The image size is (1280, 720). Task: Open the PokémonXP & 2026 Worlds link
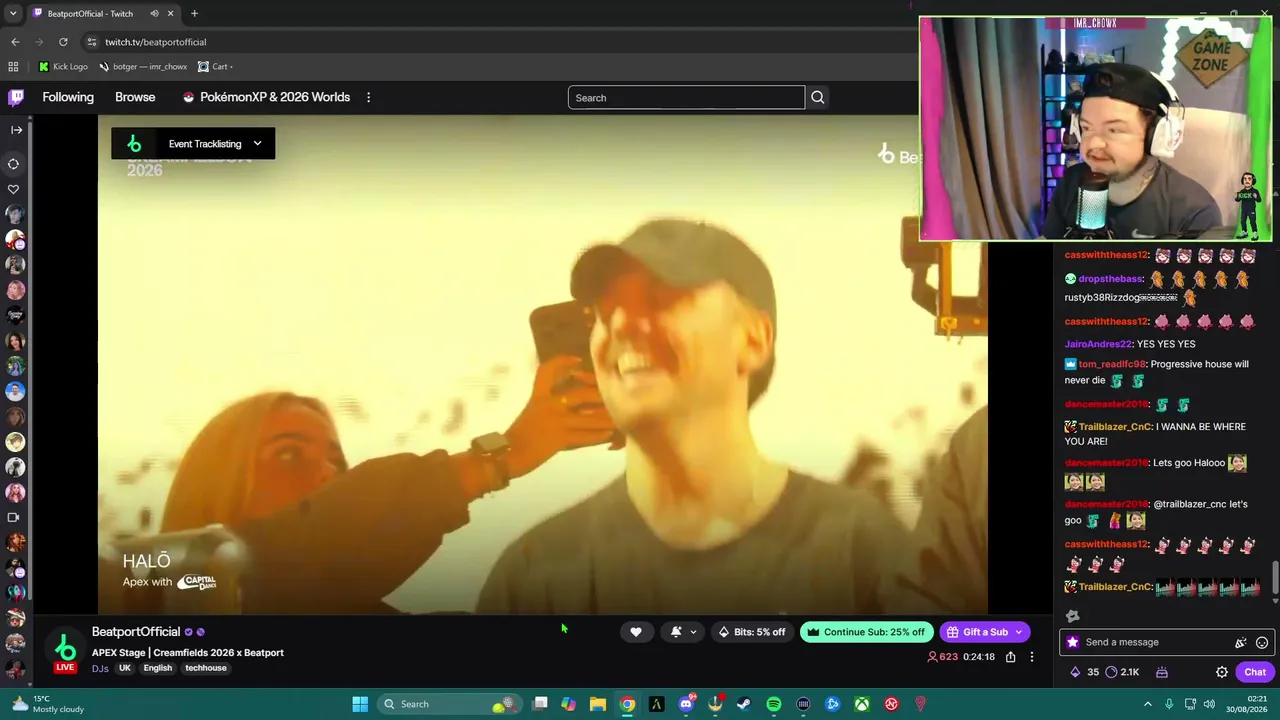coord(266,97)
